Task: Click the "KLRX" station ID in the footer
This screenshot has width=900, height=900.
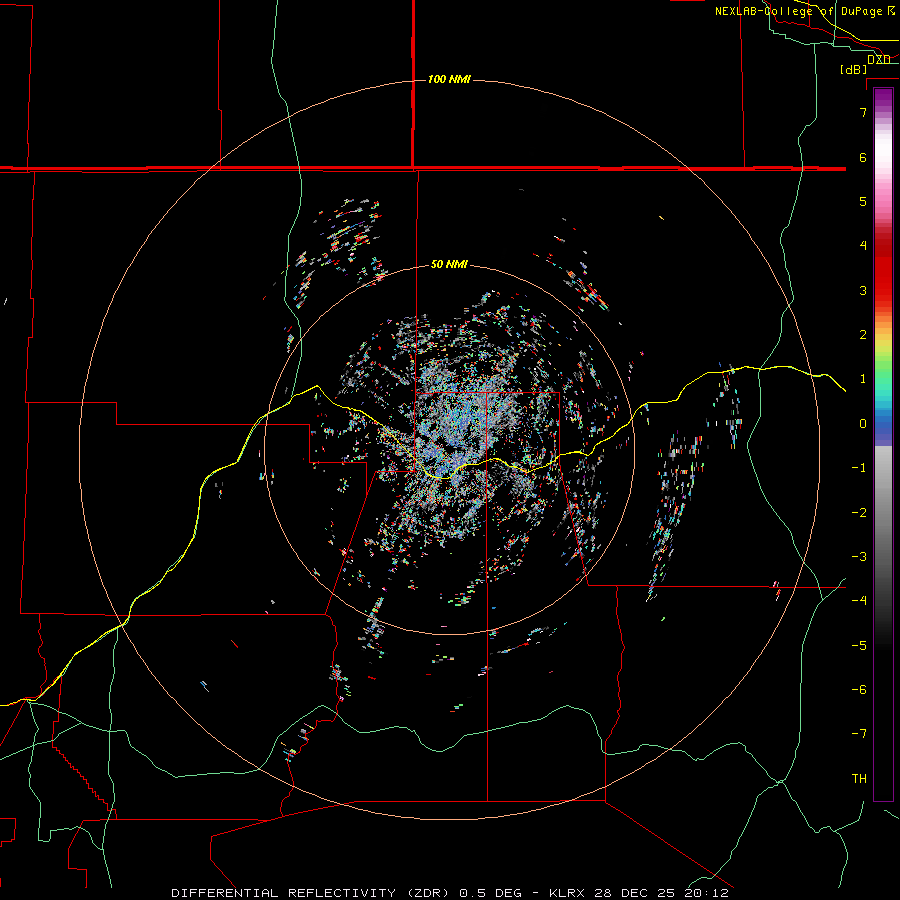Action: 568,893
